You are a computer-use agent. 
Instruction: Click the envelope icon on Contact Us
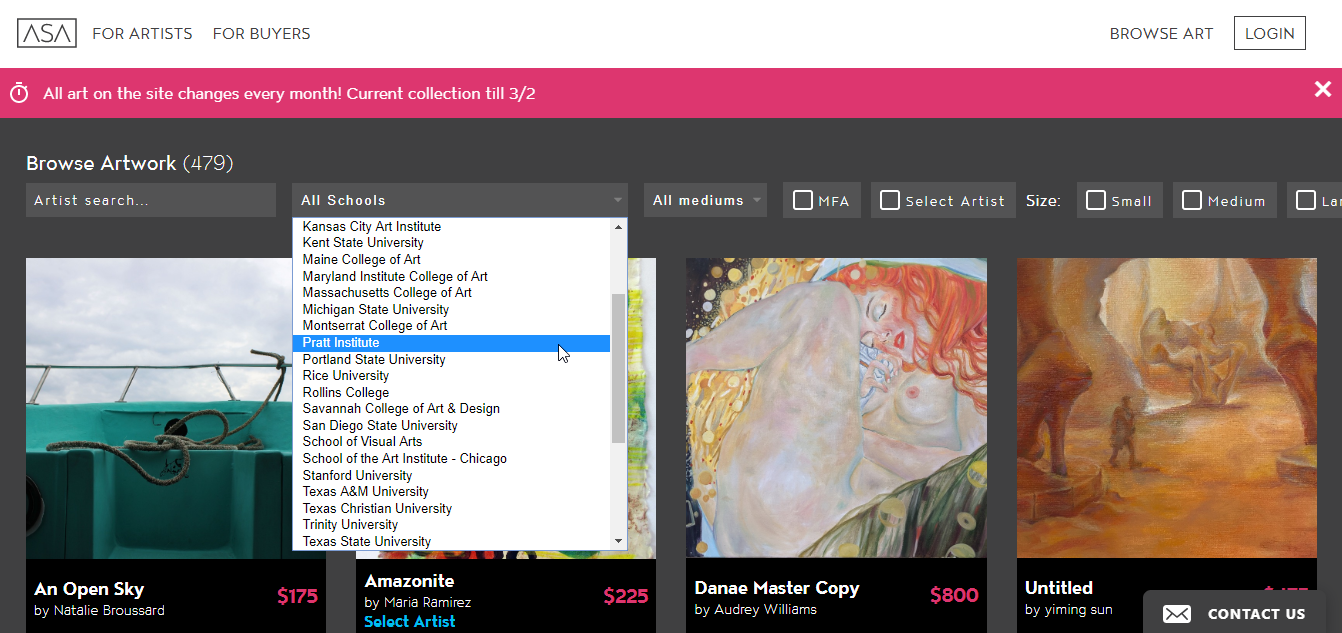coord(1177,614)
